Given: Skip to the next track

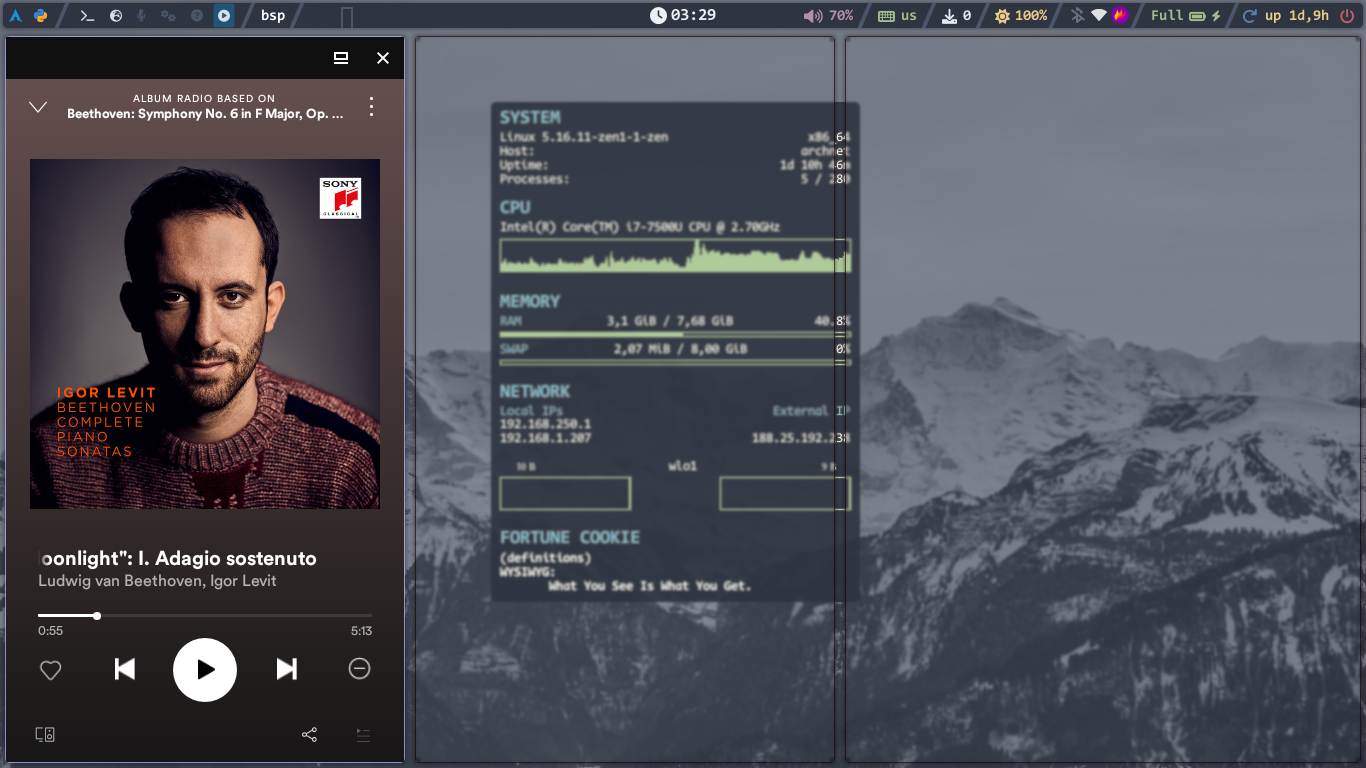Looking at the screenshot, I should tap(286, 670).
